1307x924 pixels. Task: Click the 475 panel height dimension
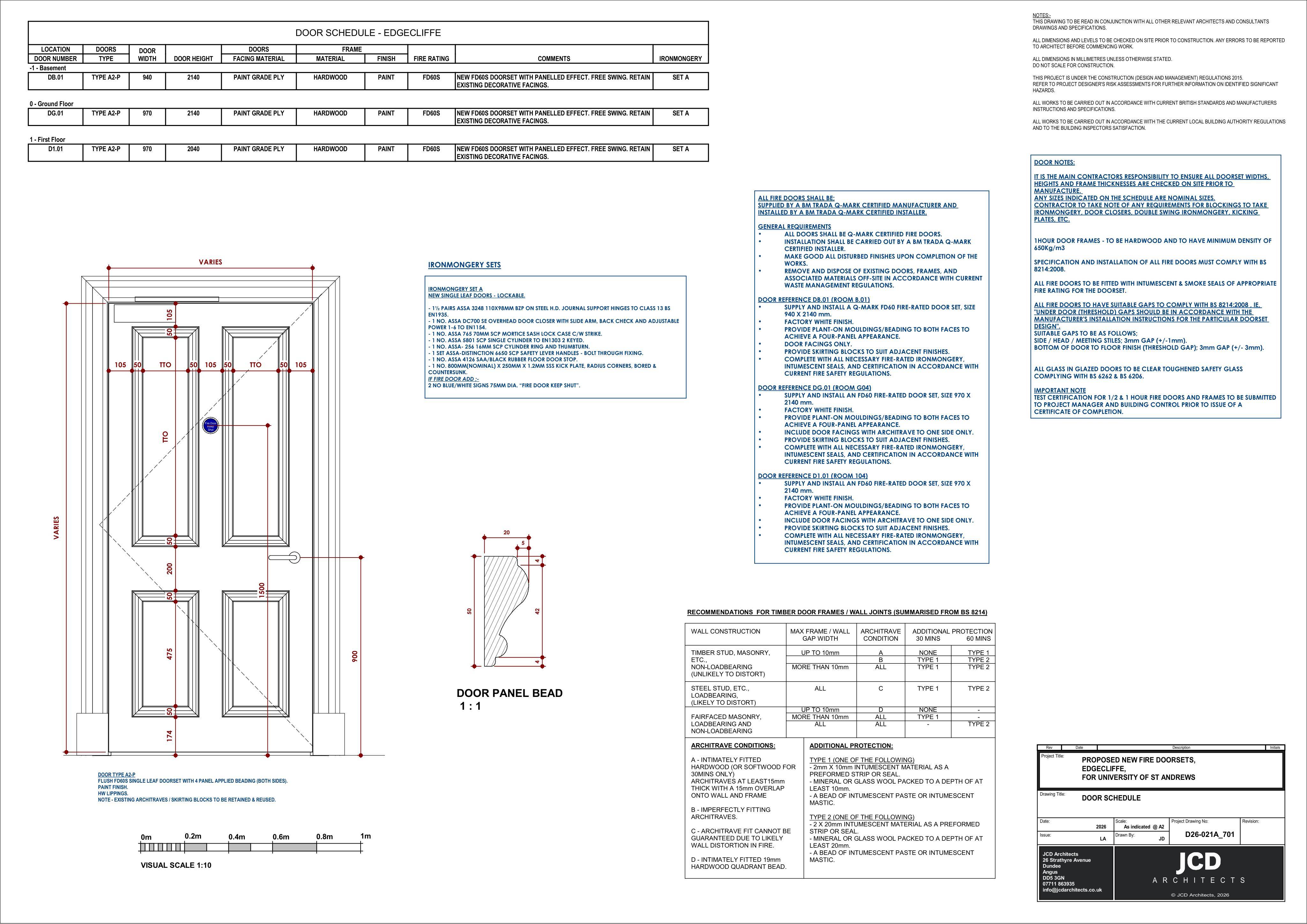(169, 654)
